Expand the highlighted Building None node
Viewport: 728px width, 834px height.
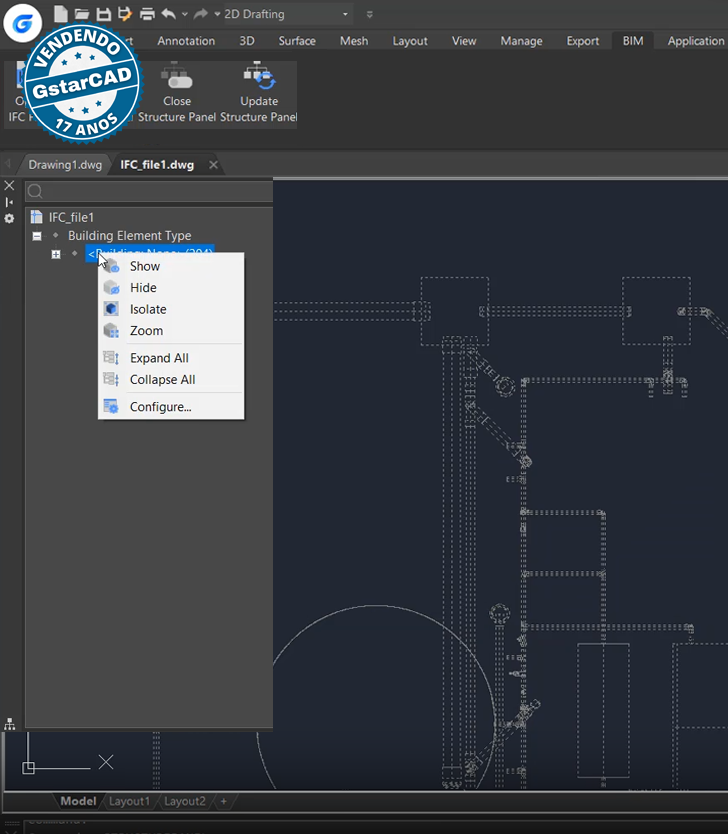(x=56, y=254)
